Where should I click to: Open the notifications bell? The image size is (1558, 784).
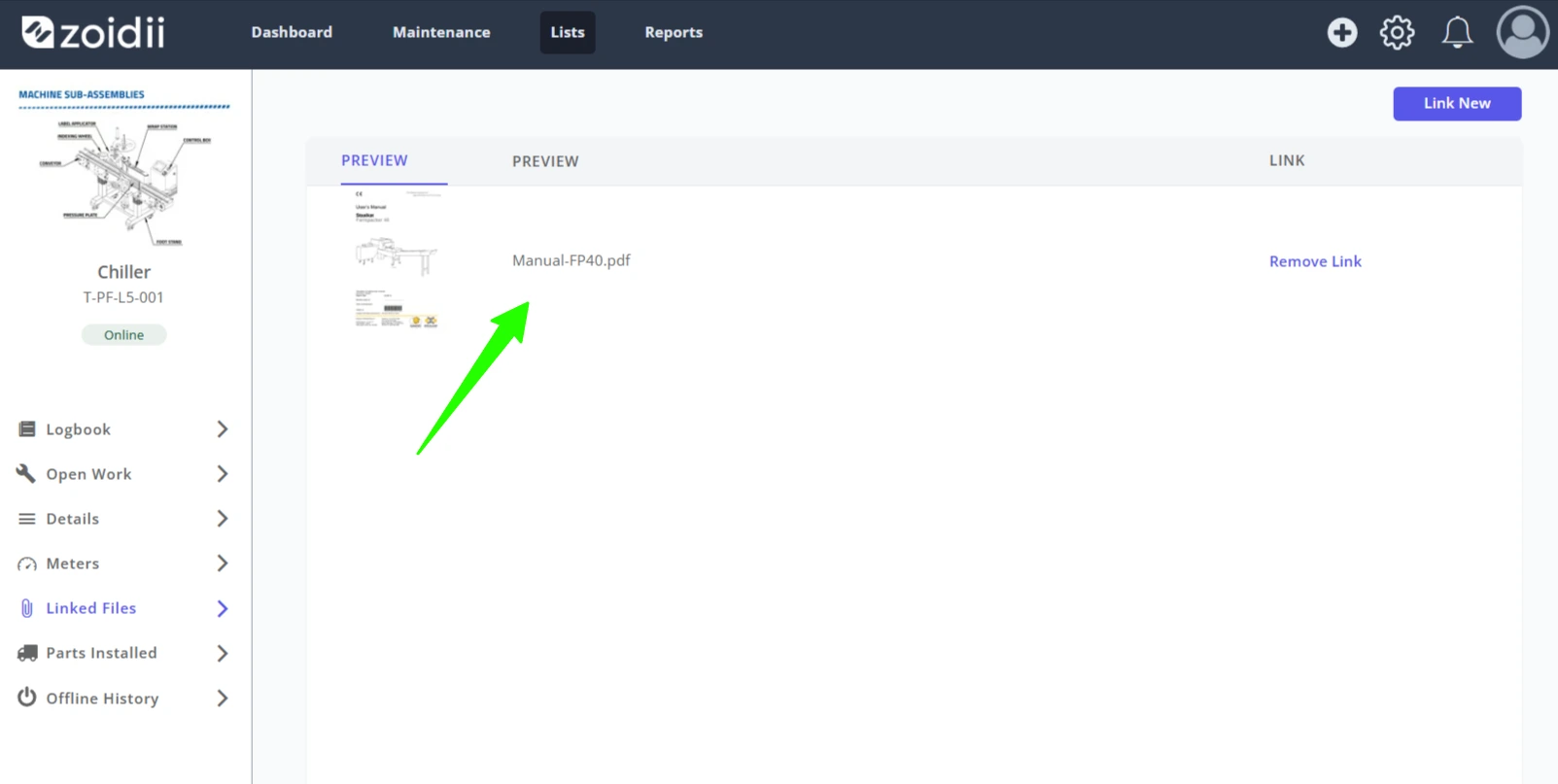(x=1457, y=32)
